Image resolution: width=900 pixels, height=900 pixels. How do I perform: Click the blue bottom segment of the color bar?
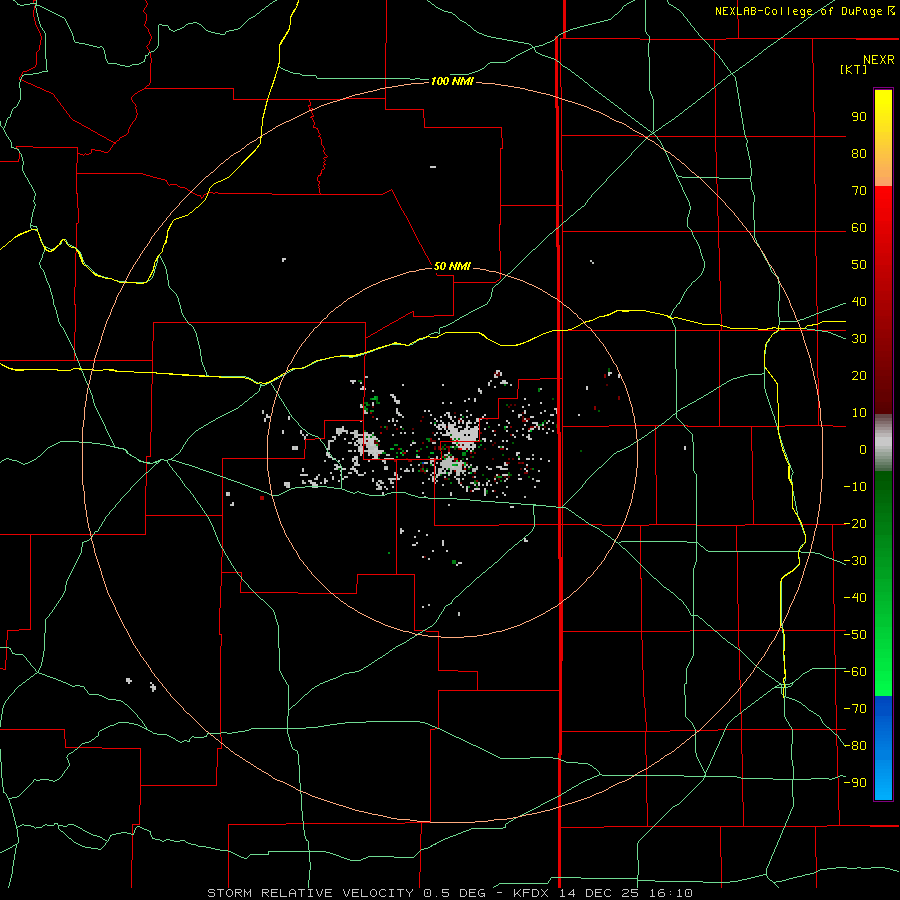[x=883, y=748]
